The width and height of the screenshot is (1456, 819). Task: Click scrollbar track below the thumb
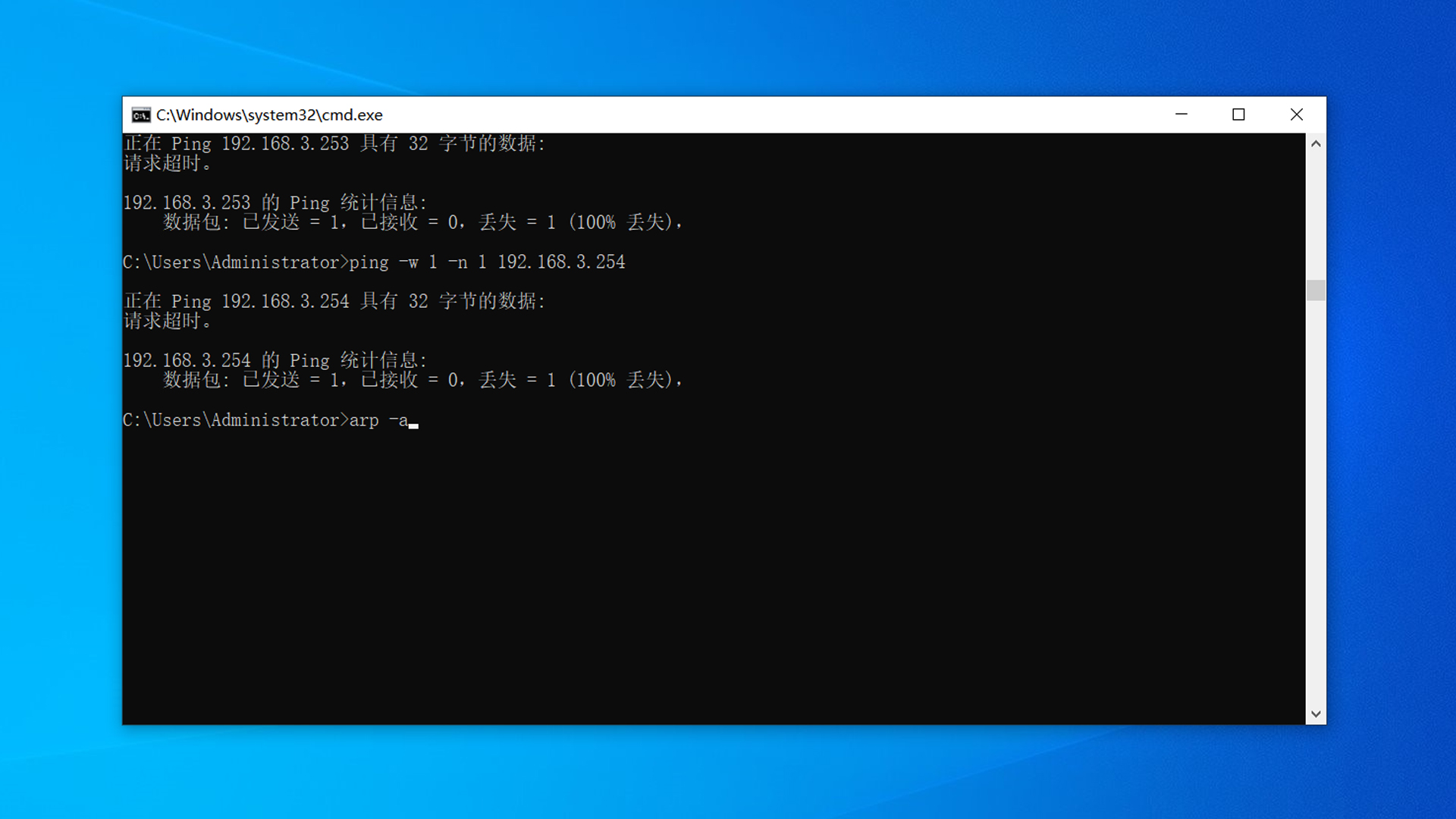pyautogui.click(x=1316, y=500)
